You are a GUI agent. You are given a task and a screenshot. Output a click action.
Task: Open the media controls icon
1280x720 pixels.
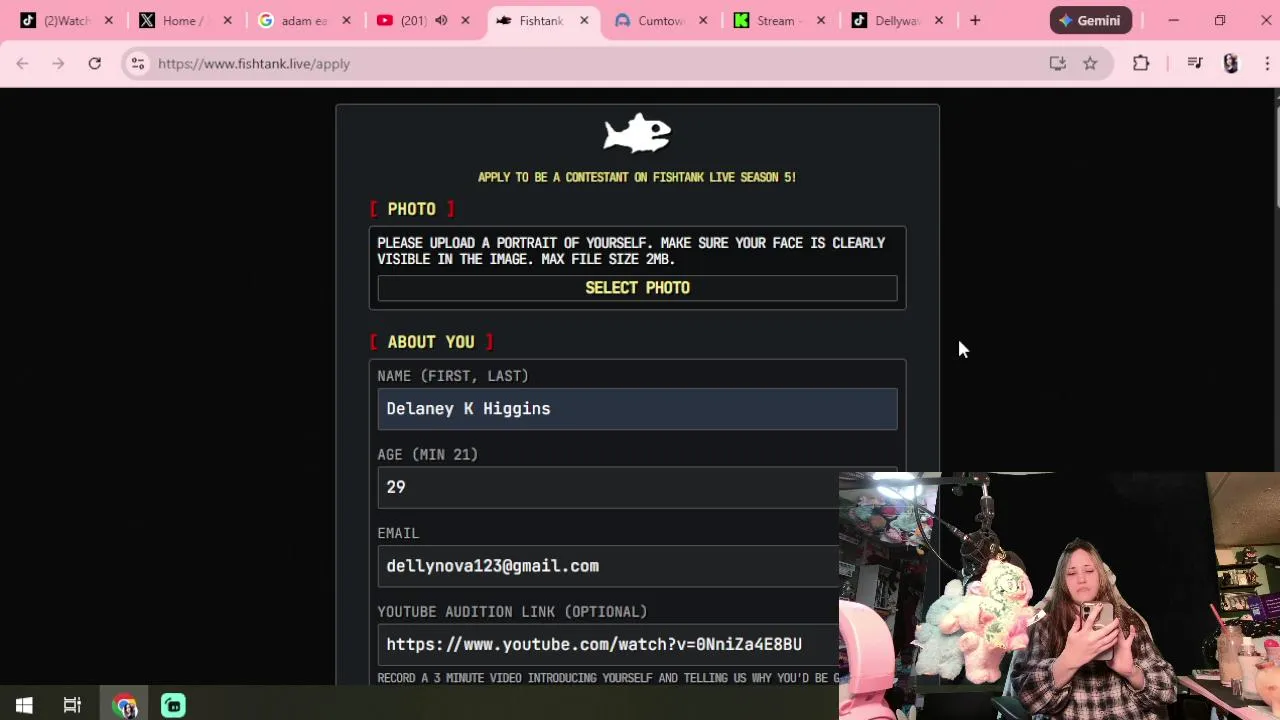coord(1194,63)
